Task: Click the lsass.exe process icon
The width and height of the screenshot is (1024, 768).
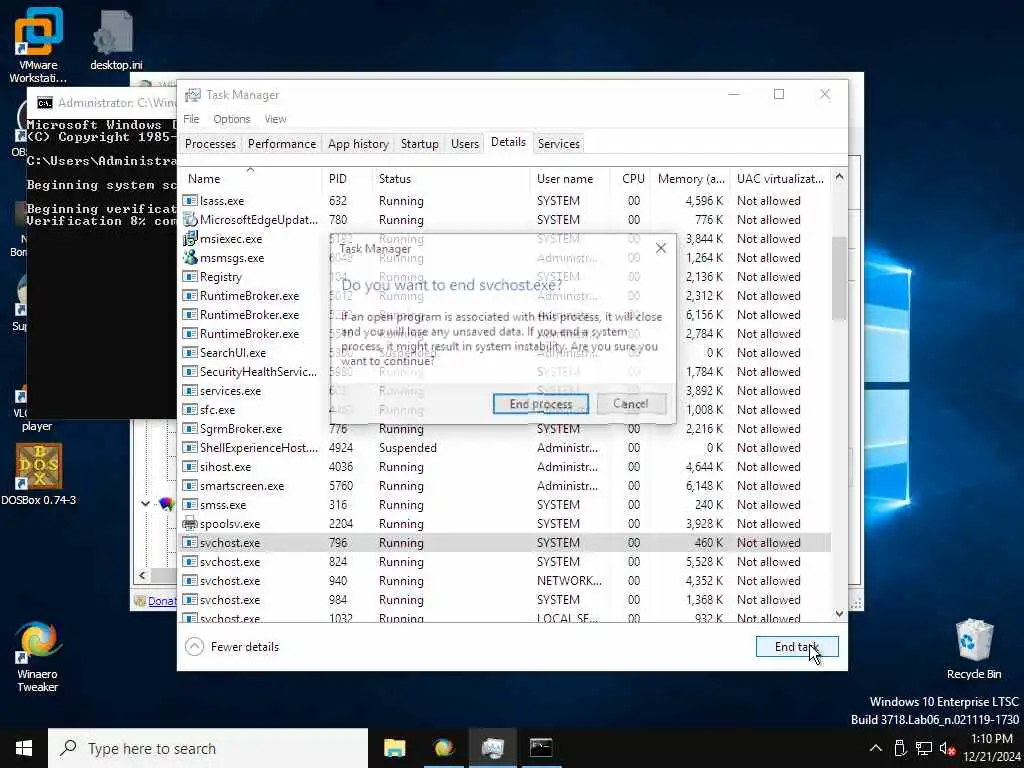Action: tap(189, 200)
